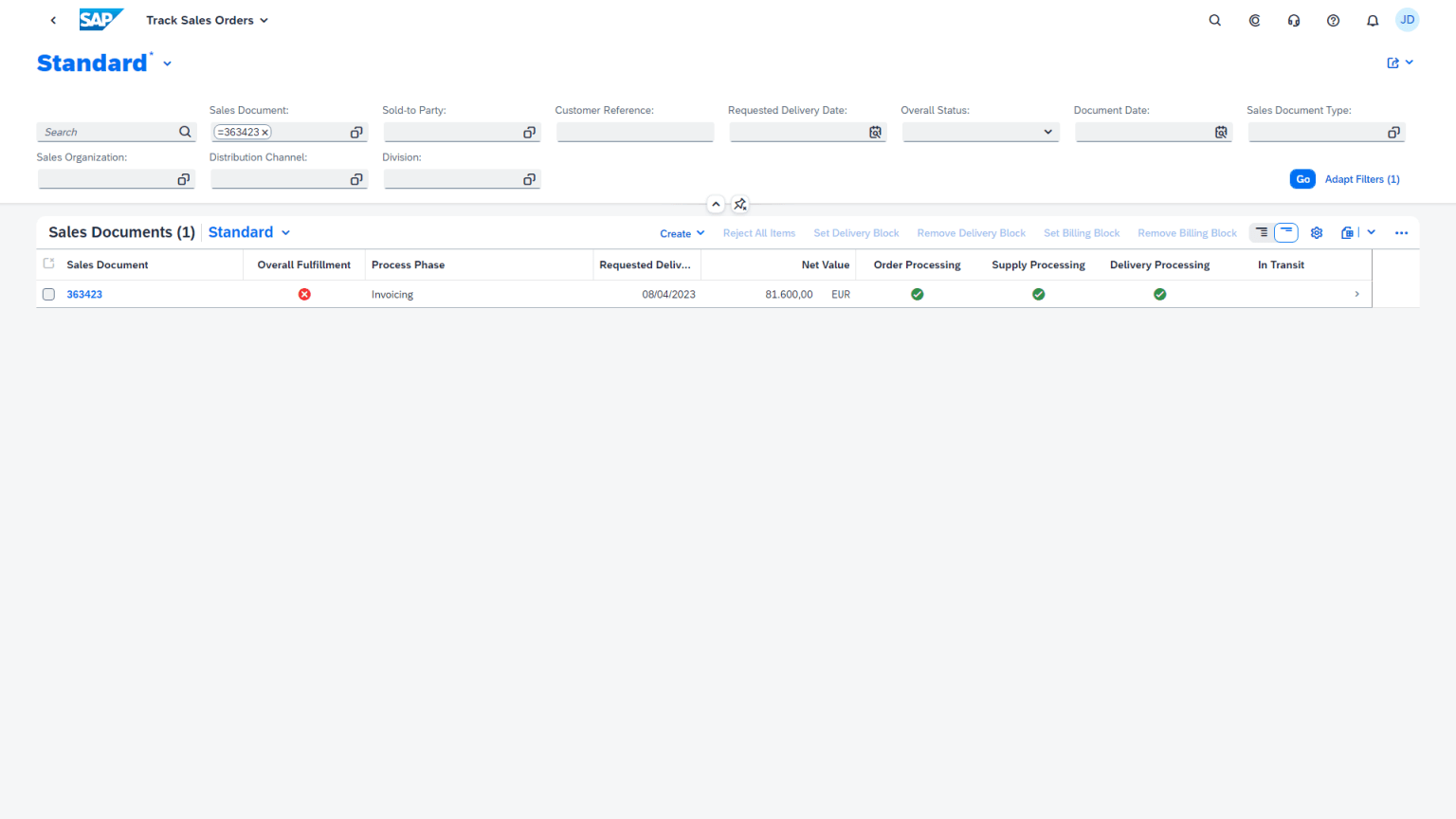
Task: Export table using the spreadsheet export icon
Action: pos(1347,232)
